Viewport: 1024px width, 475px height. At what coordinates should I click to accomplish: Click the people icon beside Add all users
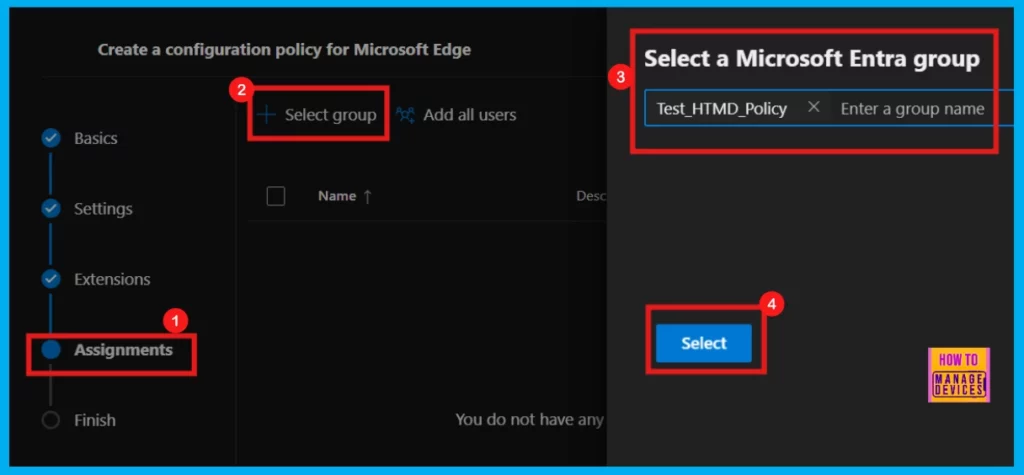(x=406, y=115)
